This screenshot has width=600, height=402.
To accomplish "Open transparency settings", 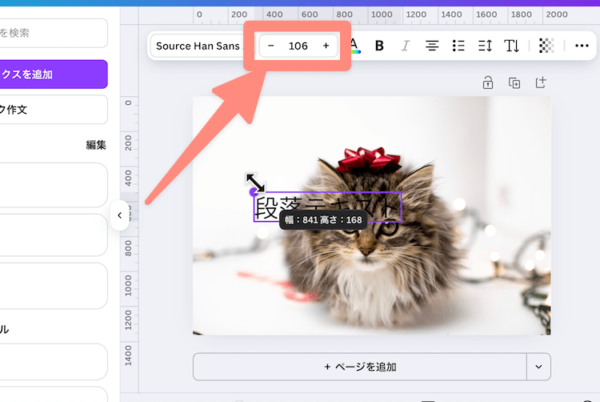I will [546, 46].
